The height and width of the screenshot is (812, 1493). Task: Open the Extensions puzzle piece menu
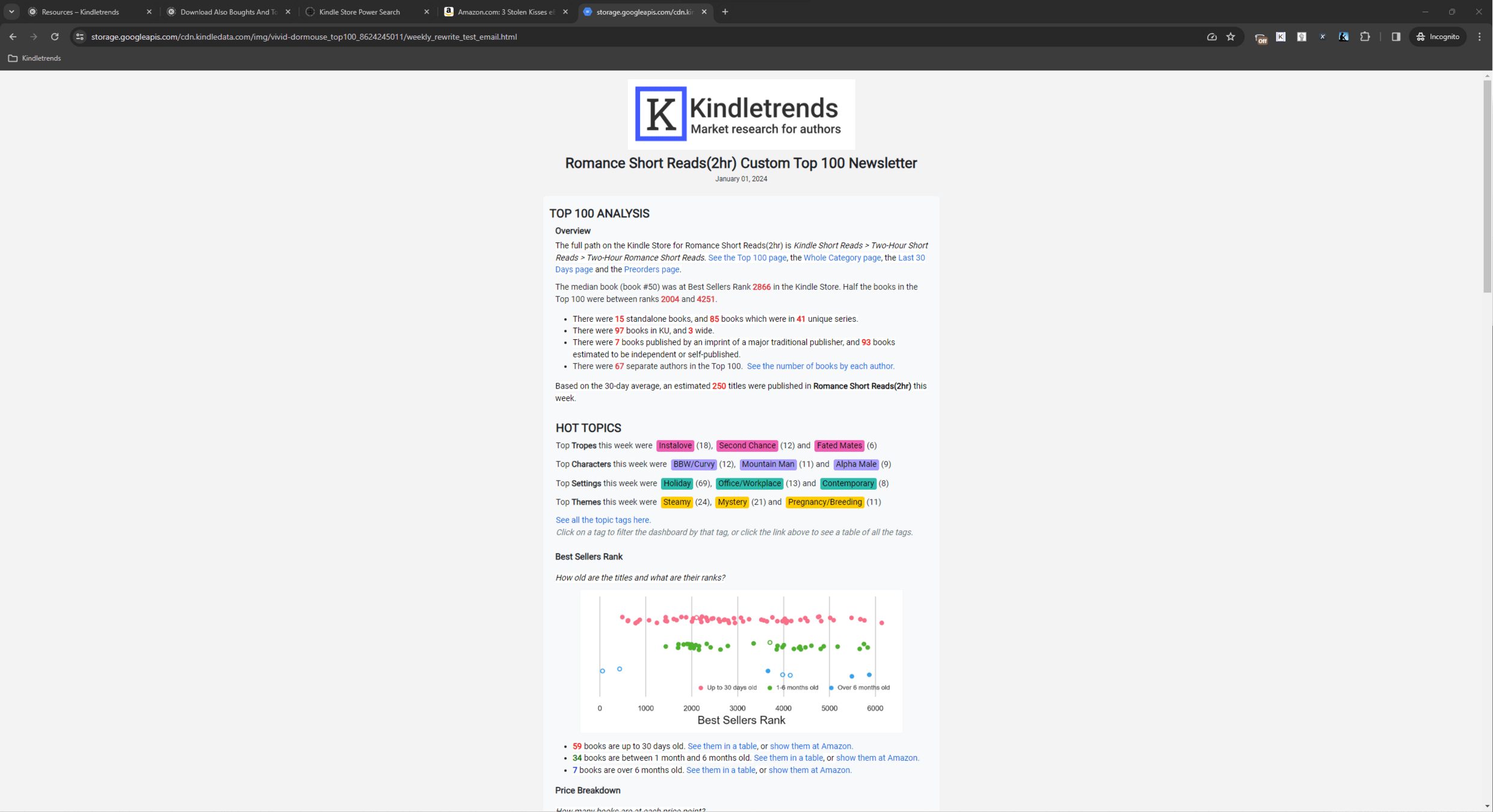(1365, 37)
